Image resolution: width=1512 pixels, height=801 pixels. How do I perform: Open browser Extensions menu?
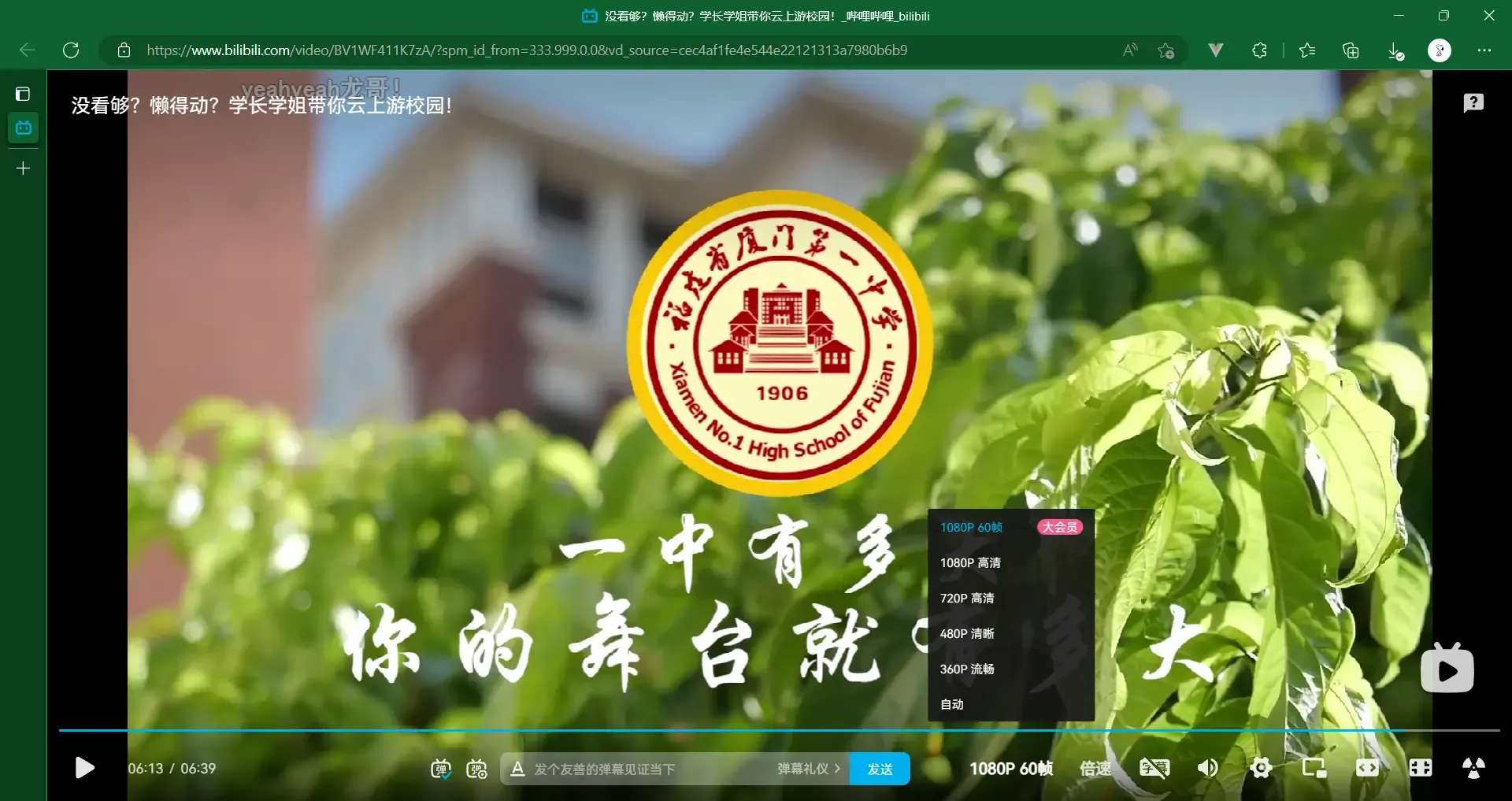coord(1259,50)
